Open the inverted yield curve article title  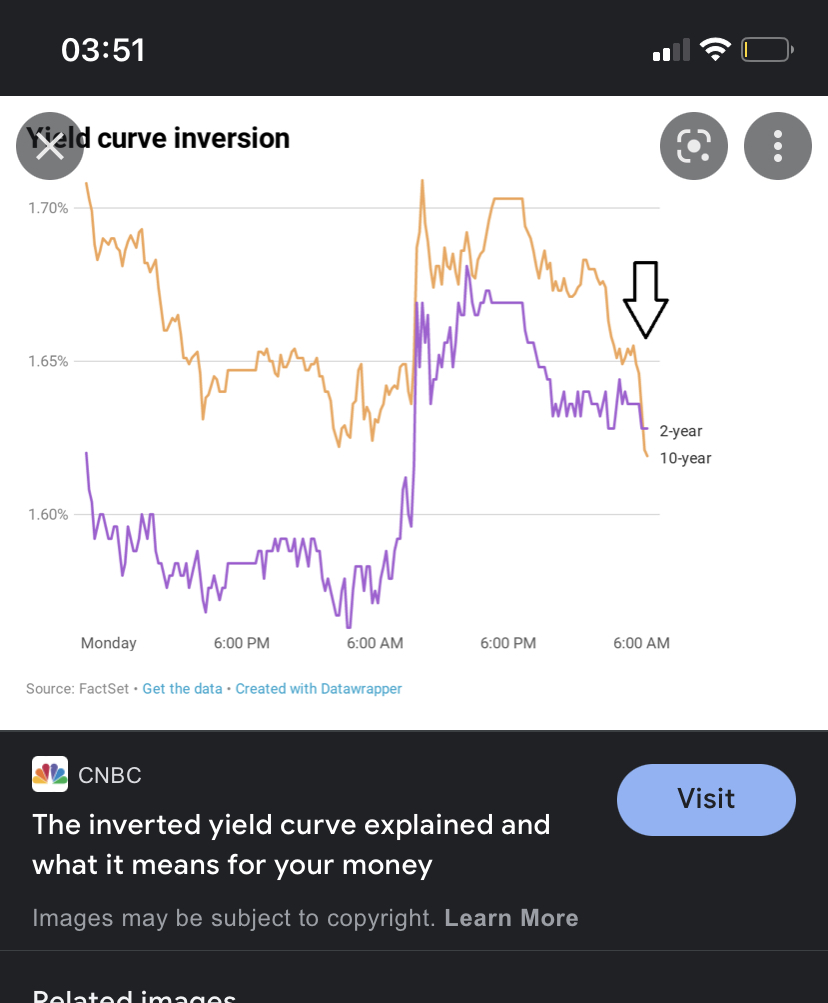pos(291,844)
